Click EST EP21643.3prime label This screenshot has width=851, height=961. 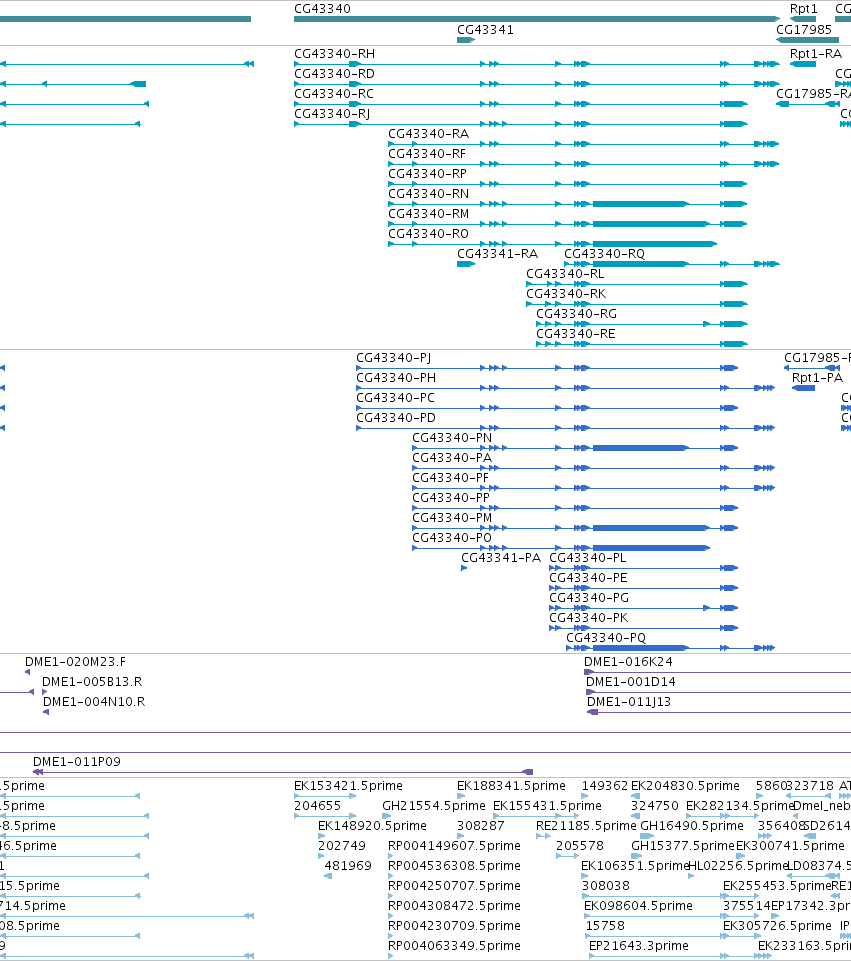pos(638,945)
